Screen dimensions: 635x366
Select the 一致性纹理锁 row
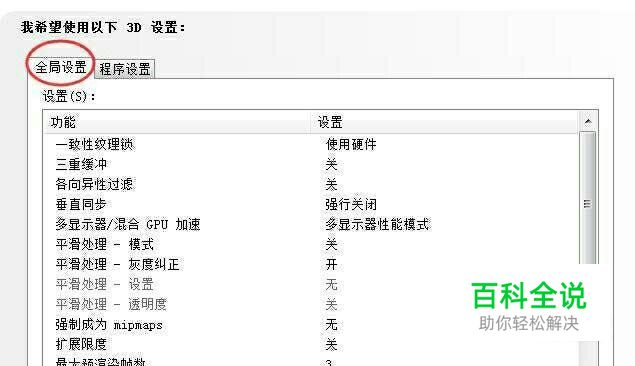[311, 145]
